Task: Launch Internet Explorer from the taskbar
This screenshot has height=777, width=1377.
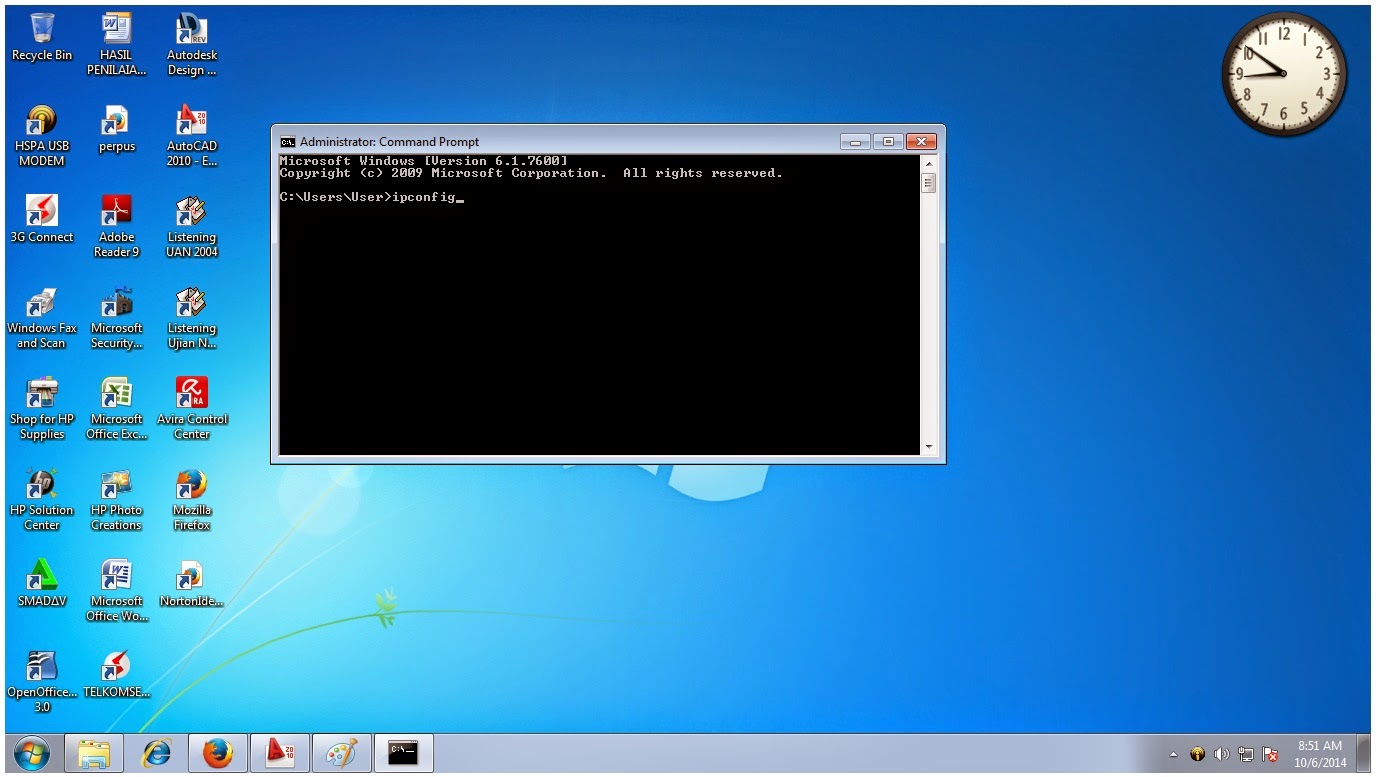Action: pos(156,753)
